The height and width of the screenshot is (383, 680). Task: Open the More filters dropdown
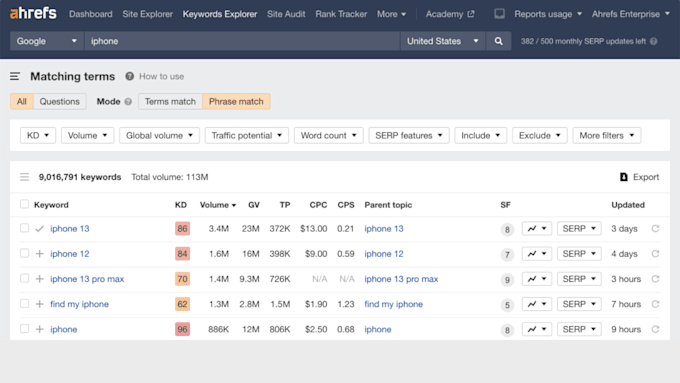point(607,135)
